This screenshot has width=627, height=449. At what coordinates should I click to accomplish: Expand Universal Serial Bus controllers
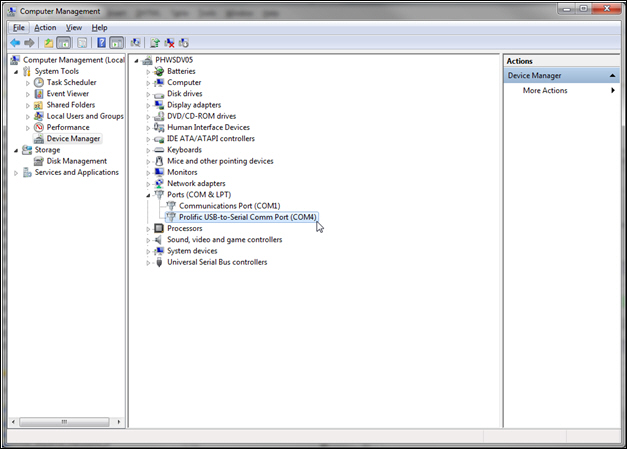[148, 262]
